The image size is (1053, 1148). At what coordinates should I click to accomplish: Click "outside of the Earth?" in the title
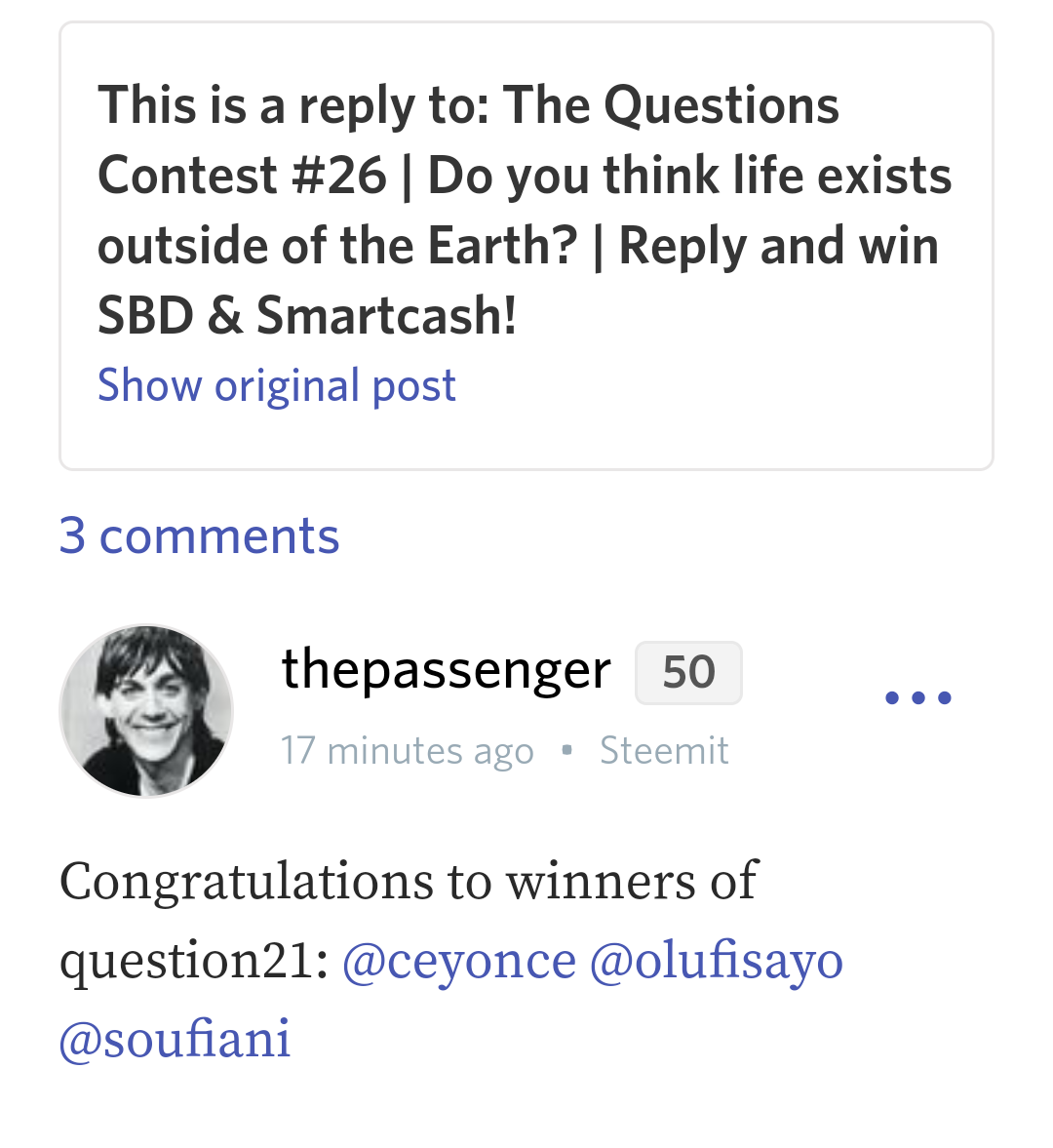point(337,245)
